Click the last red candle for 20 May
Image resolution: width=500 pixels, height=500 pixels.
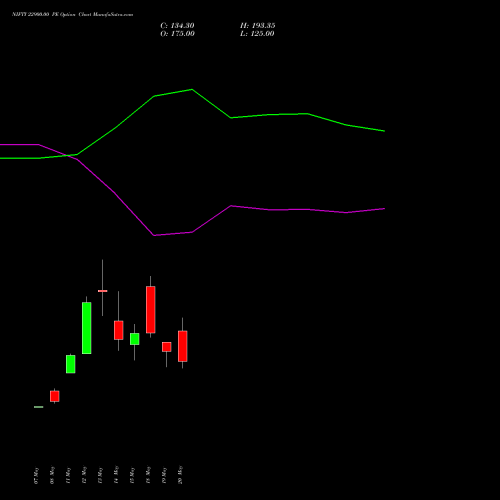click(x=183, y=346)
